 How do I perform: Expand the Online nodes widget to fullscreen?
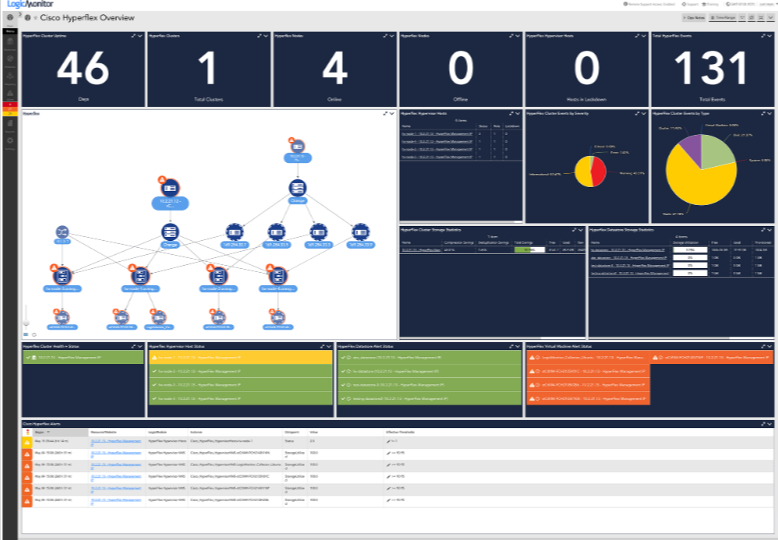tap(386, 36)
